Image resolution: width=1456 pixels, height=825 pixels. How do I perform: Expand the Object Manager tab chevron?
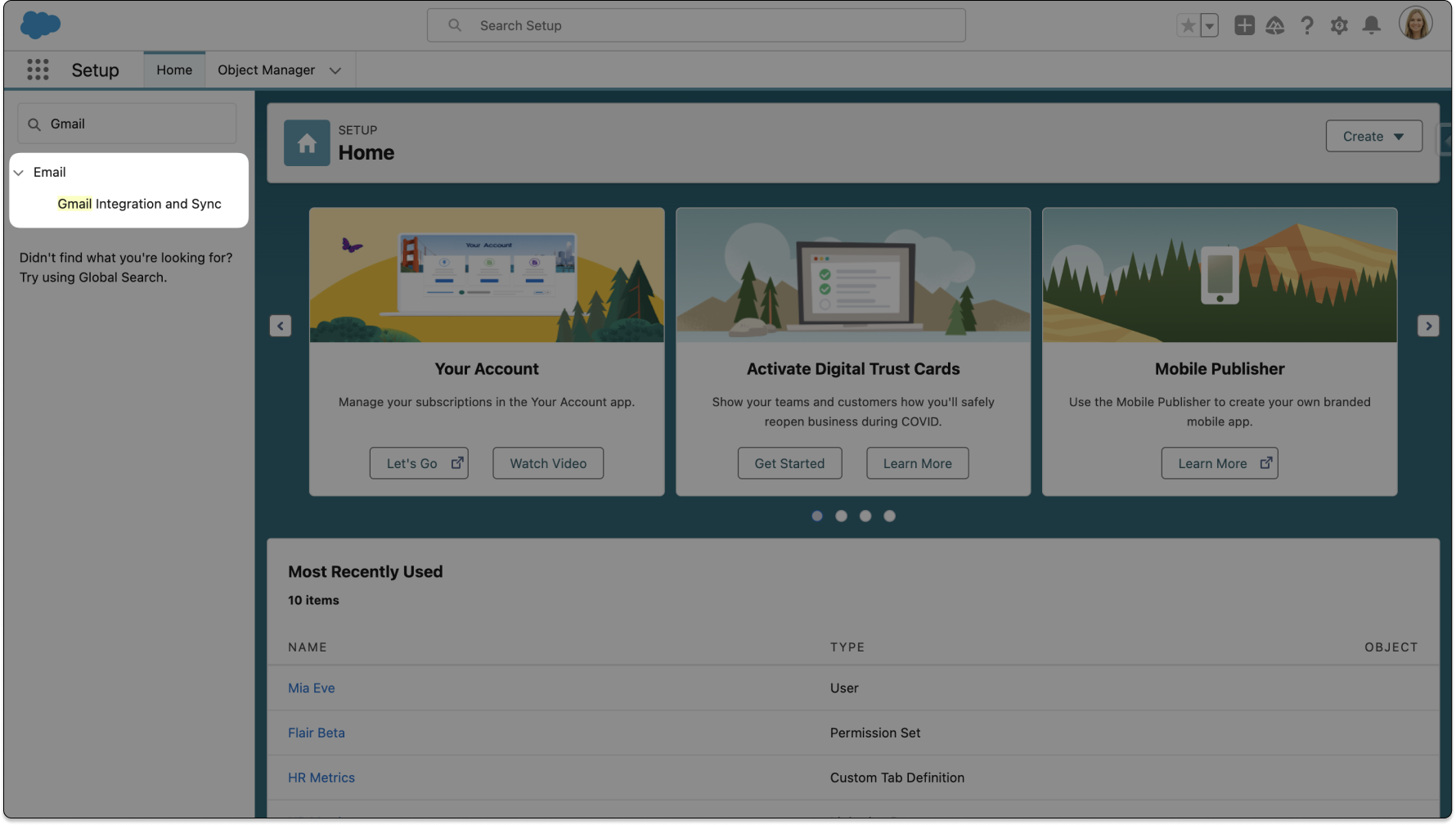[335, 70]
